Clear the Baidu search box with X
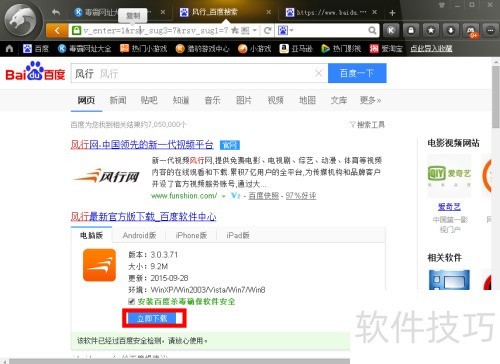 tap(319, 73)
